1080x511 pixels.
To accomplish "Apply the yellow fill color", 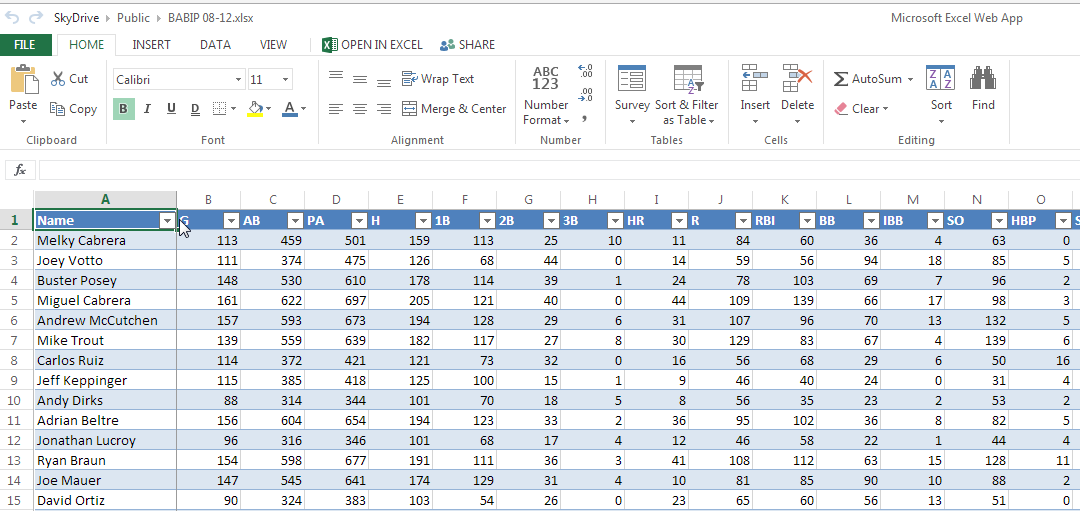I will 255,109.
